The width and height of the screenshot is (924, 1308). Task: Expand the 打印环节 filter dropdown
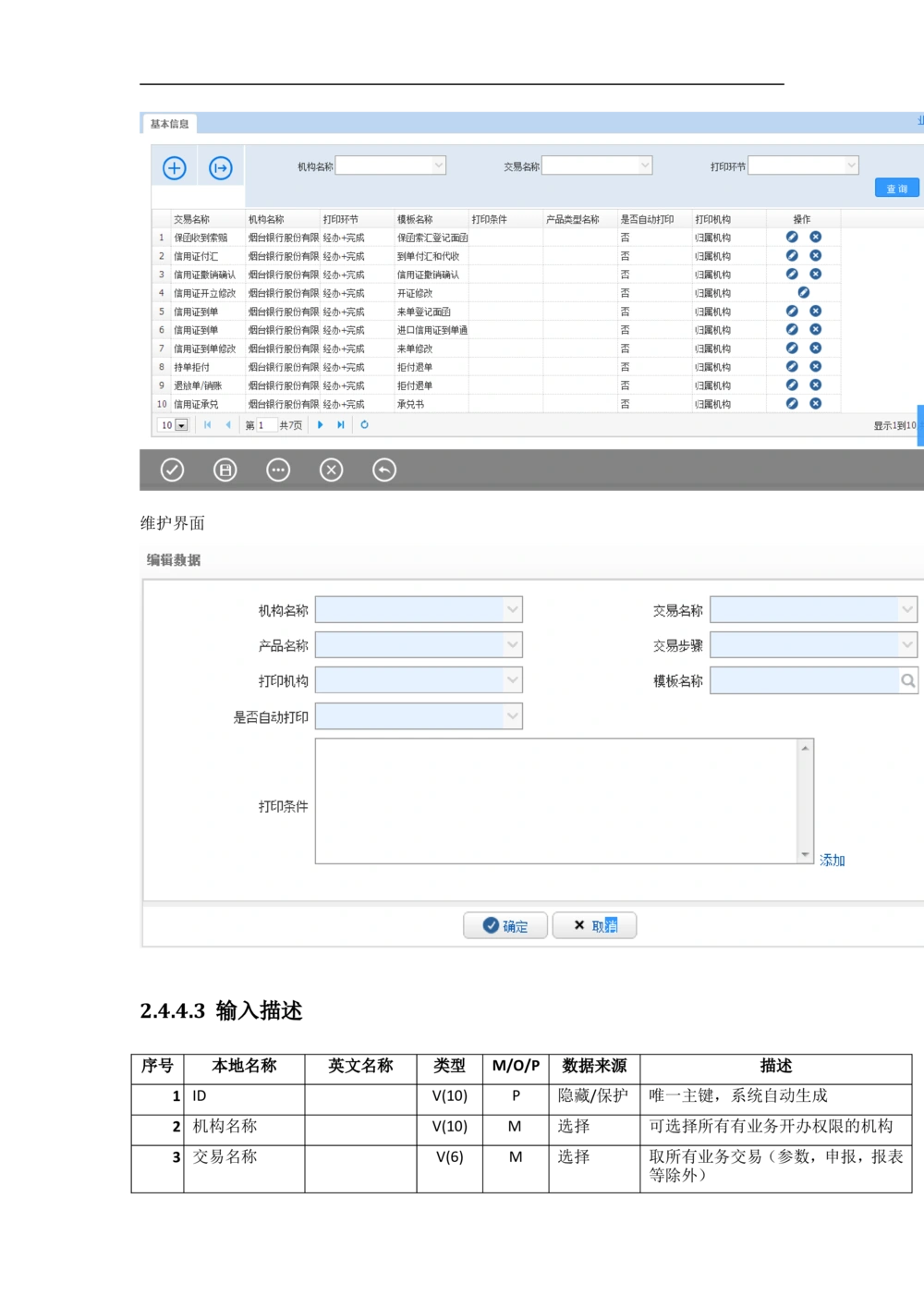[x=851, y=165]
